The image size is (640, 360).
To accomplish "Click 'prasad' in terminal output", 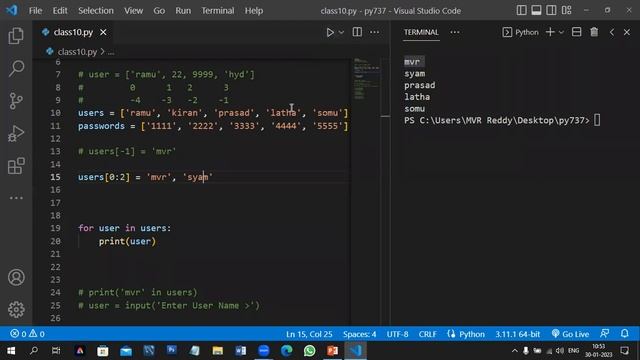I will [420, 85].
